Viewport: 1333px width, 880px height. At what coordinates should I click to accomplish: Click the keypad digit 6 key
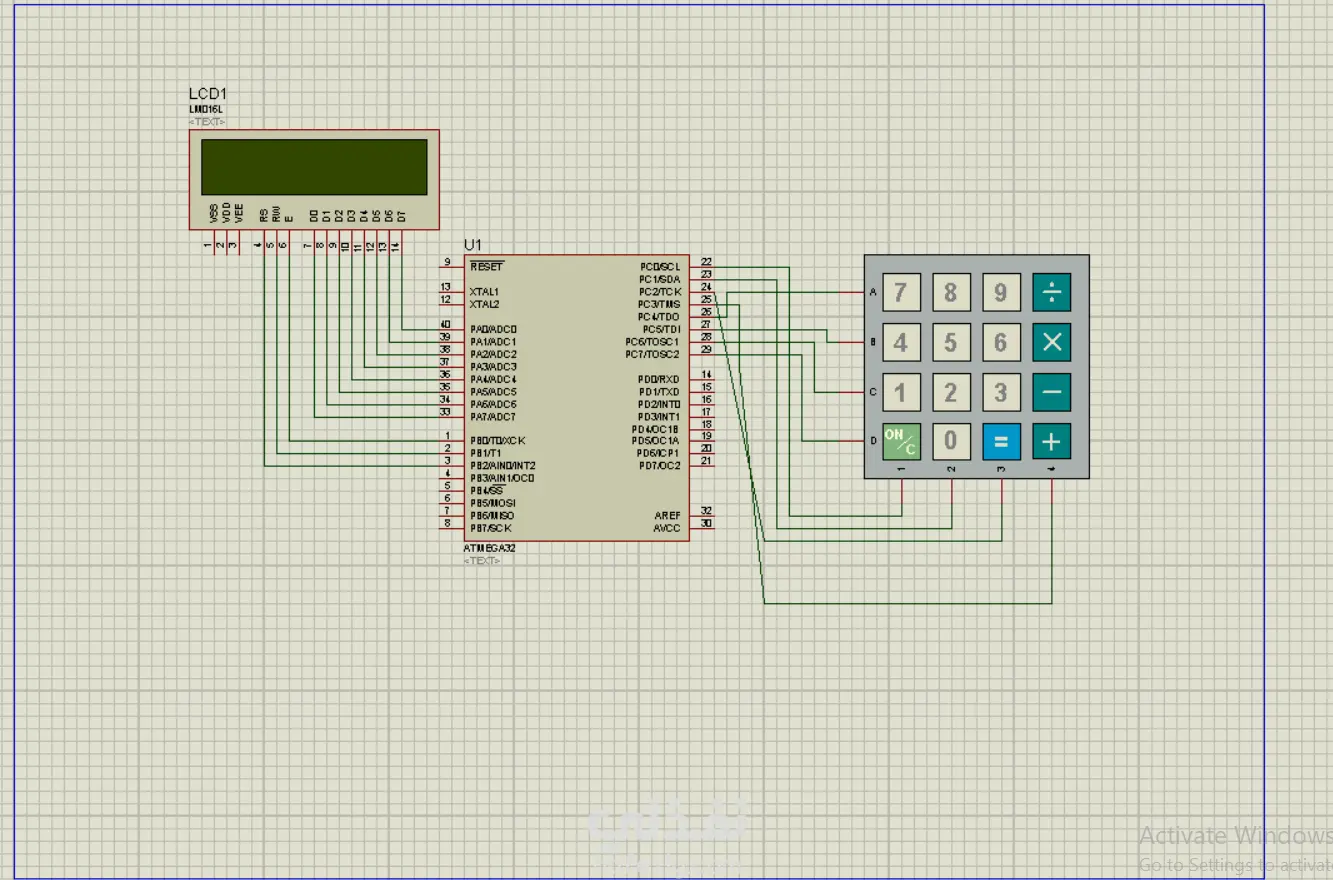pyautogui.click(x=1001, y=342)
